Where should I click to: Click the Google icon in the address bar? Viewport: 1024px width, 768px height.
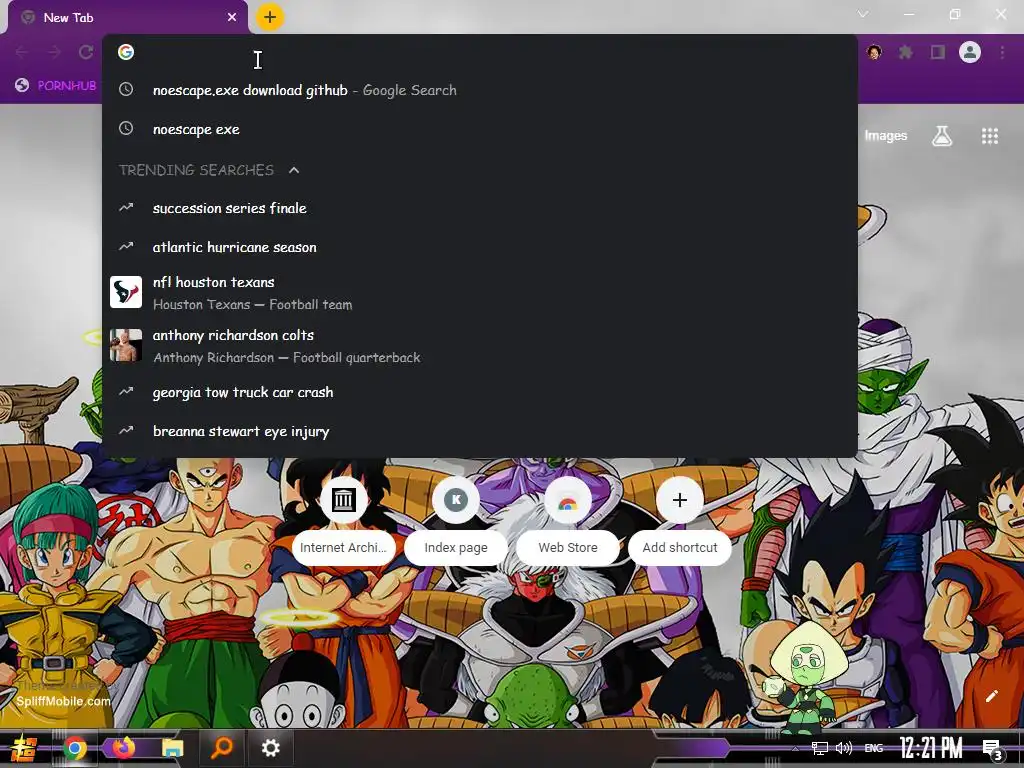coord(126,52)
